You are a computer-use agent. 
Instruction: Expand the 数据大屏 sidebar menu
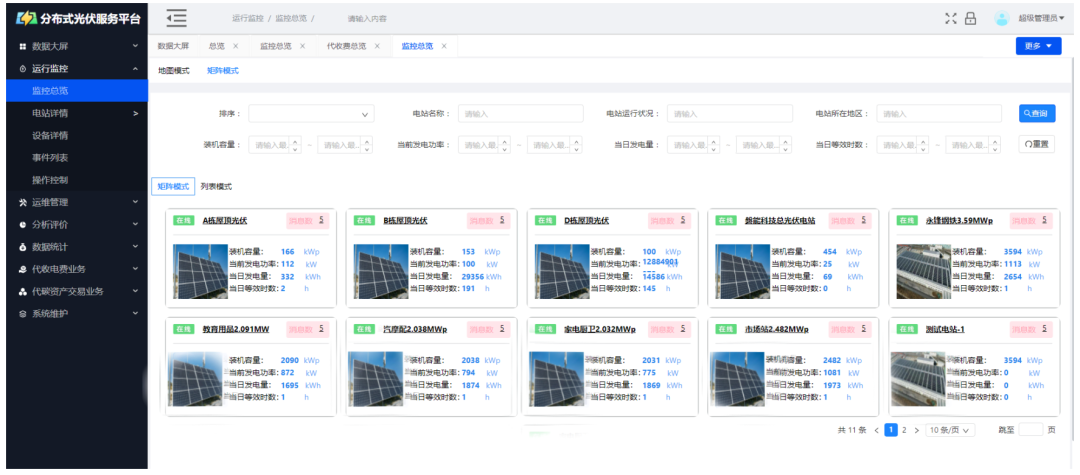tap(77, 46)
